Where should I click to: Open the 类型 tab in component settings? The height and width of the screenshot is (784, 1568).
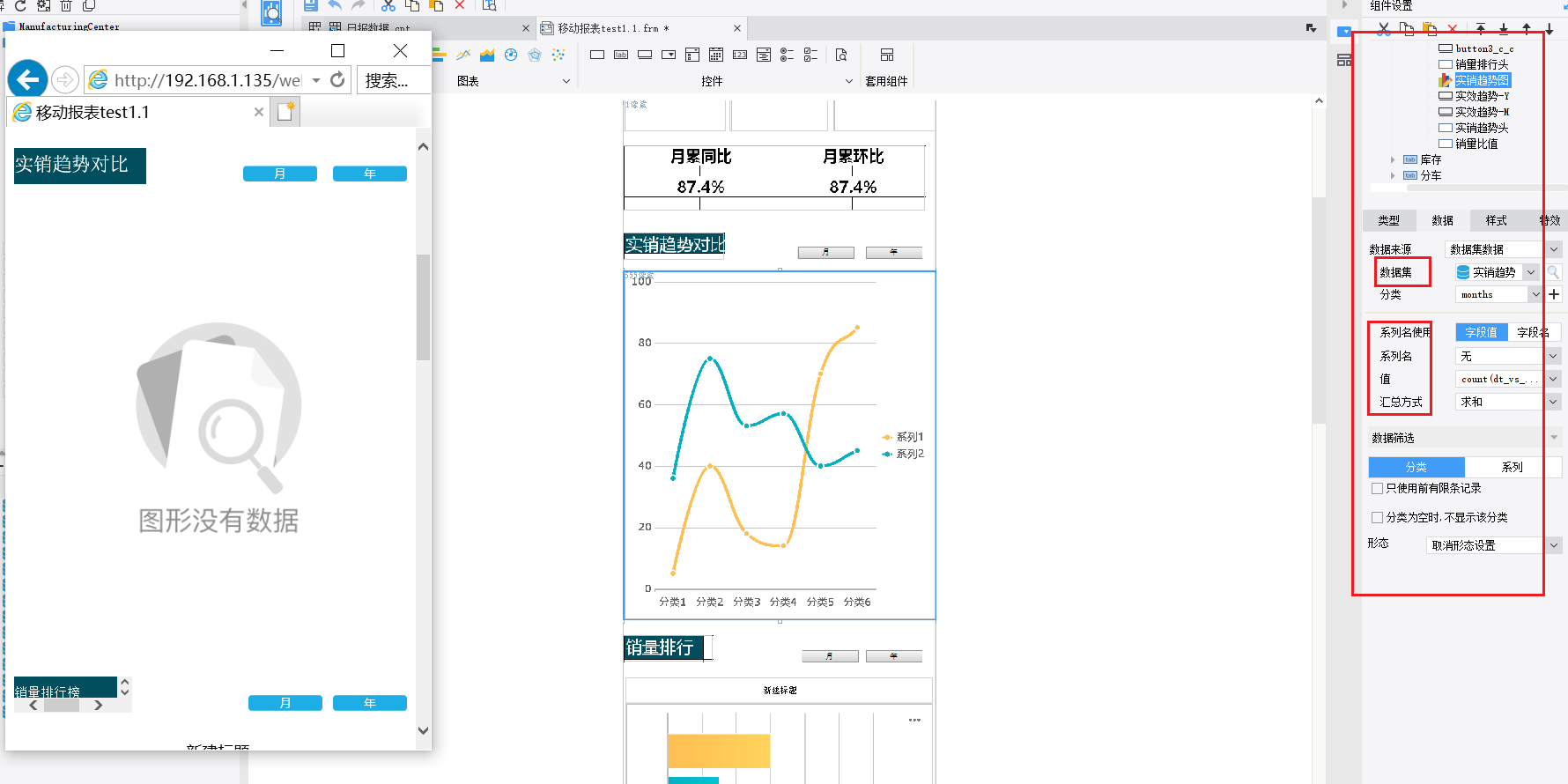pos(1388,220)
